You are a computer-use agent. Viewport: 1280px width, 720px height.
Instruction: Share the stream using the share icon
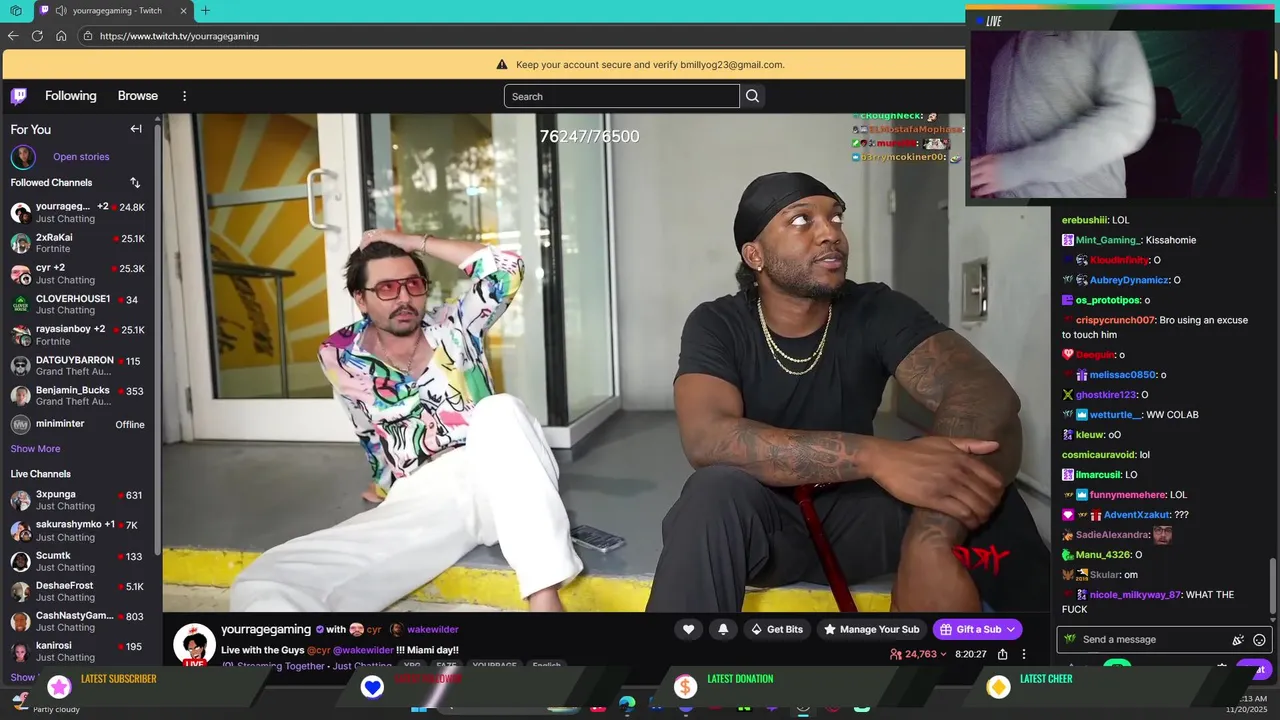[x=1002, y=654]
